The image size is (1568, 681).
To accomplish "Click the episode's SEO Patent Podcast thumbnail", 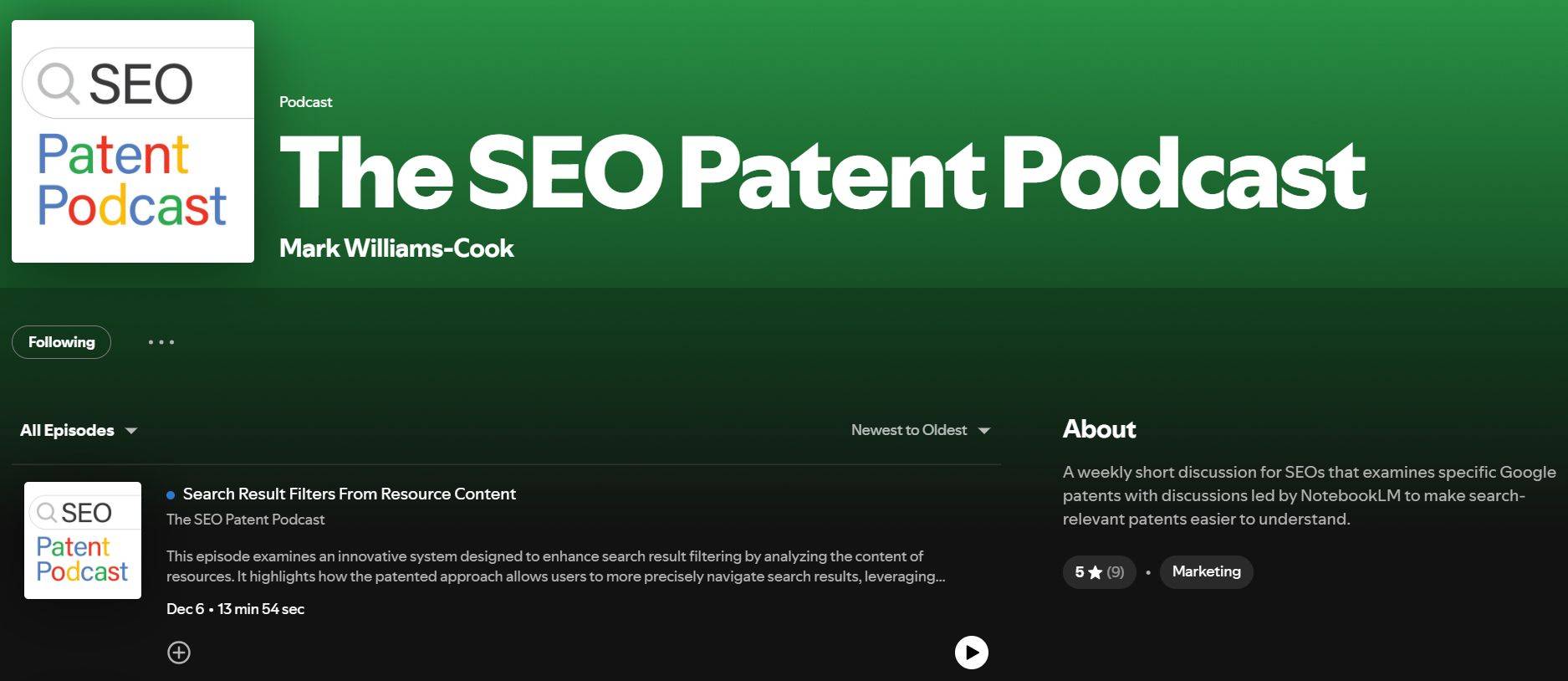I will pyautogui.click(x=83, y=540).
